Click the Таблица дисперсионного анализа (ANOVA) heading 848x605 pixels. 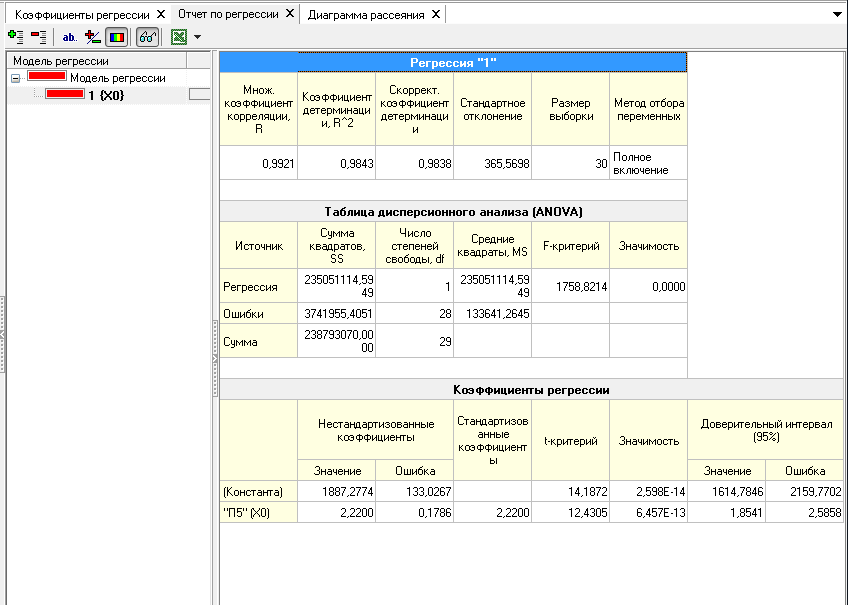tap(453, 211)
